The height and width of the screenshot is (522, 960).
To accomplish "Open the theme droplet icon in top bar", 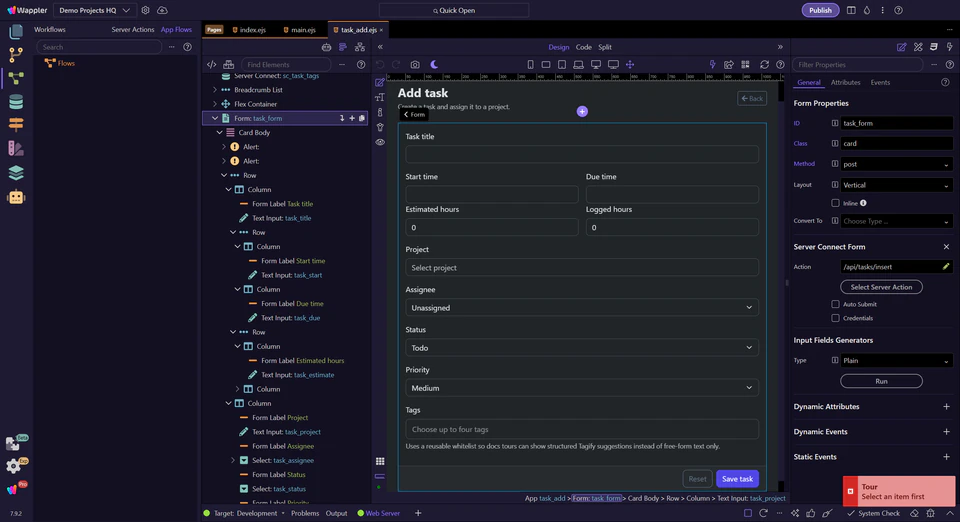I will (867, 10).
